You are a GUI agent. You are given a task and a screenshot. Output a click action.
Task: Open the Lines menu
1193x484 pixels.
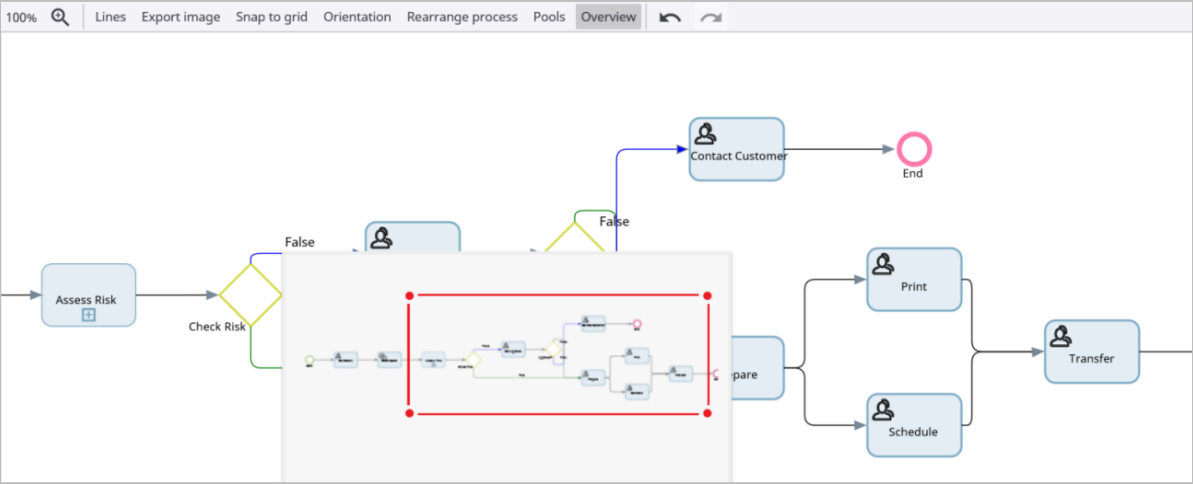[110, 17]
